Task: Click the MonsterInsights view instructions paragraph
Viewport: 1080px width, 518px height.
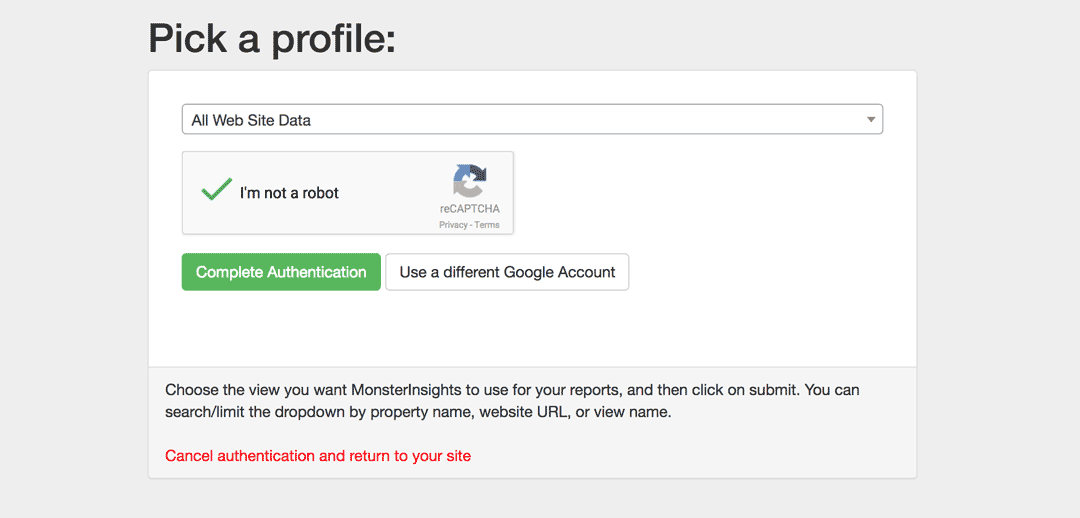Action: click(x=511, y=400)
